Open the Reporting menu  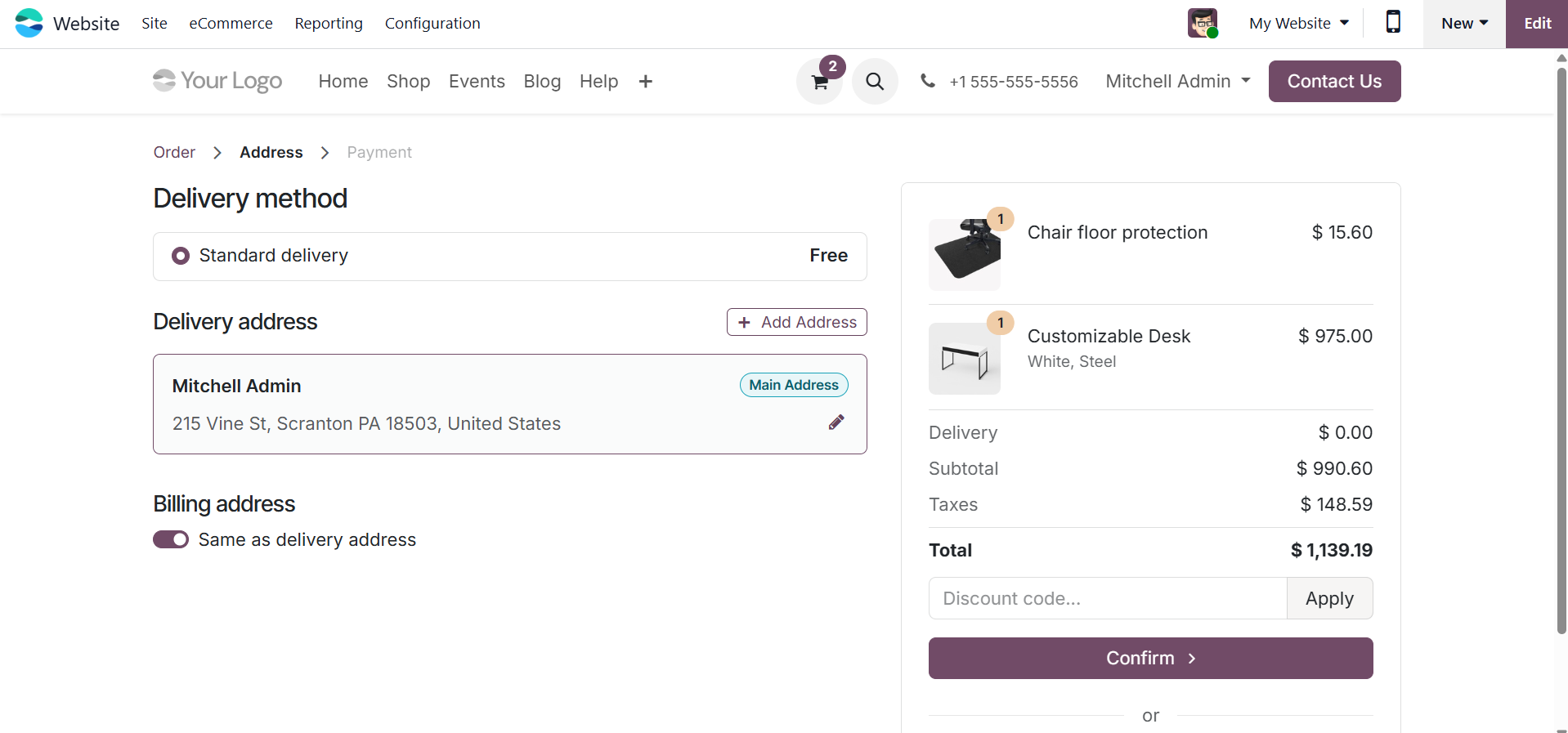coord(329,24)
